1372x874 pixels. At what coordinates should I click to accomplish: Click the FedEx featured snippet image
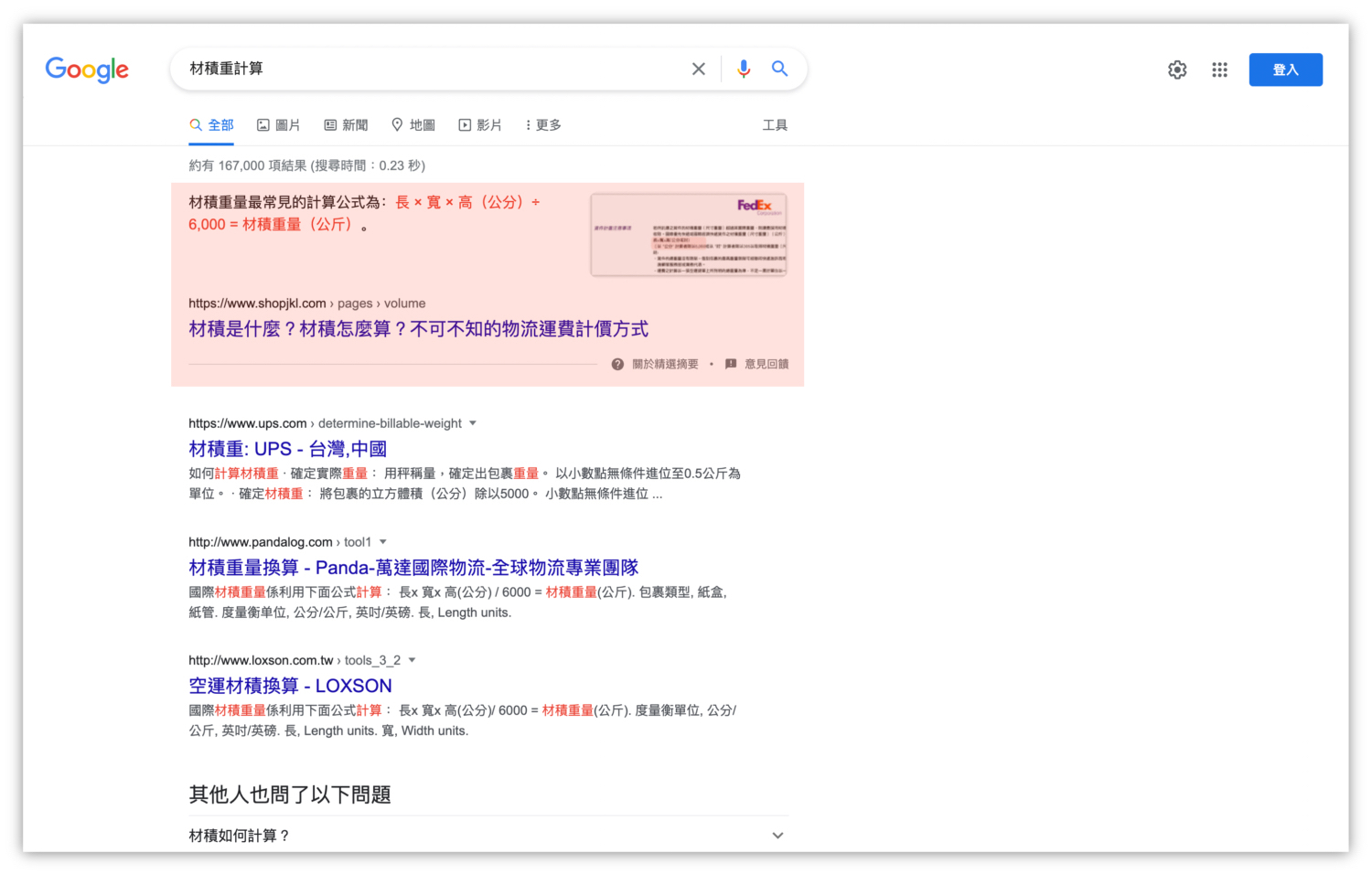pyautogui.click(x=689, y=234)
